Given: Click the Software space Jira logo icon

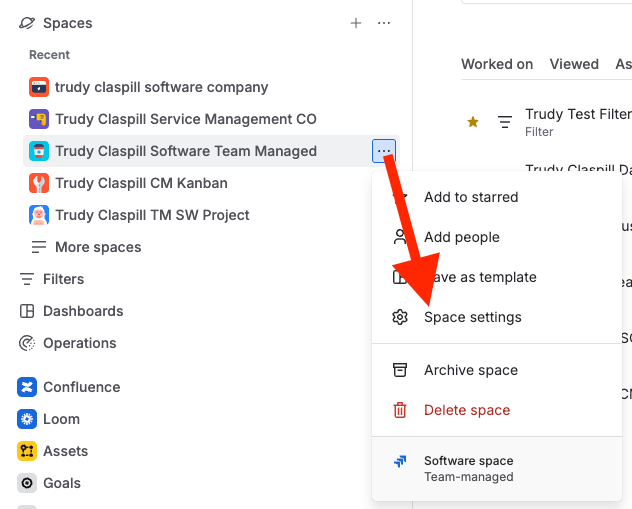Looking at the screenshot, I should pos(400,461).
